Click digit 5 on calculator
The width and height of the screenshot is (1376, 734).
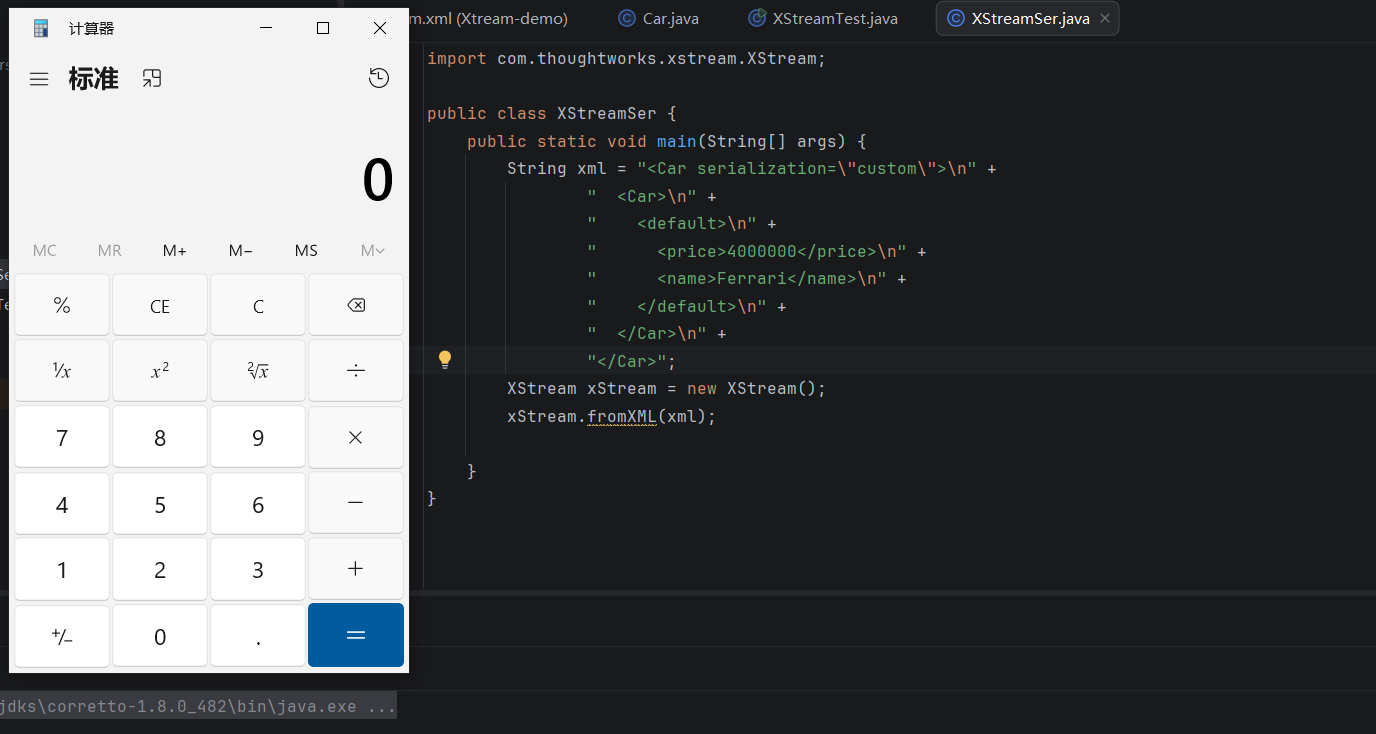(x=160, y=503)
